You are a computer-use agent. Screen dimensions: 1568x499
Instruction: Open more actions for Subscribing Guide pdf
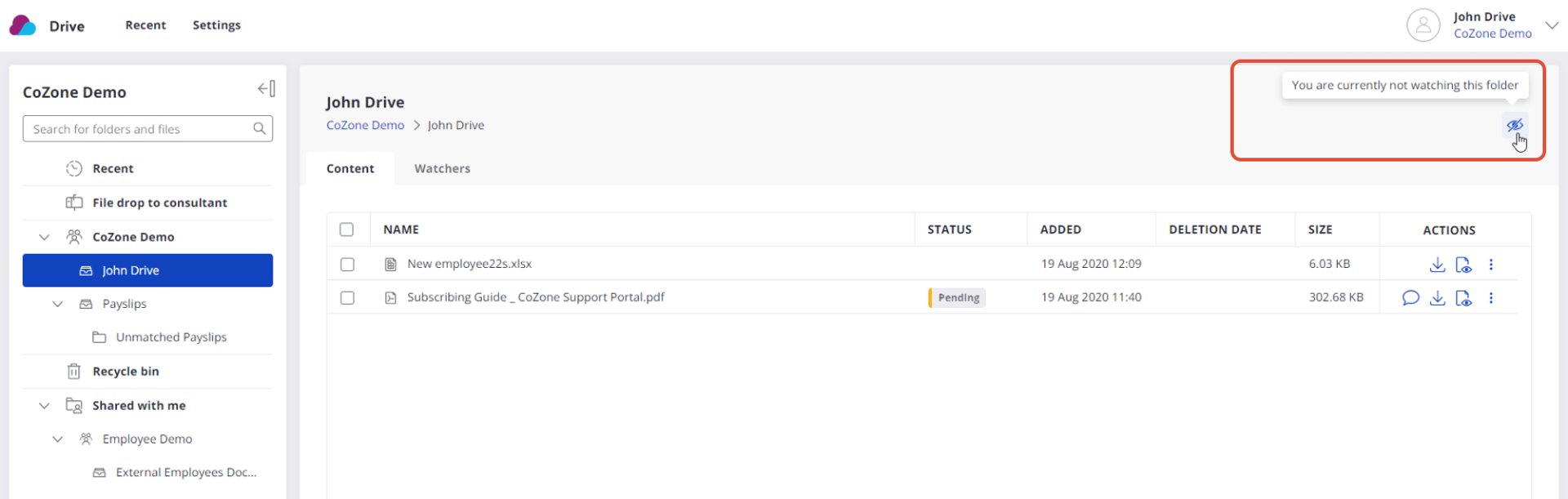(x=1490, y=298)
